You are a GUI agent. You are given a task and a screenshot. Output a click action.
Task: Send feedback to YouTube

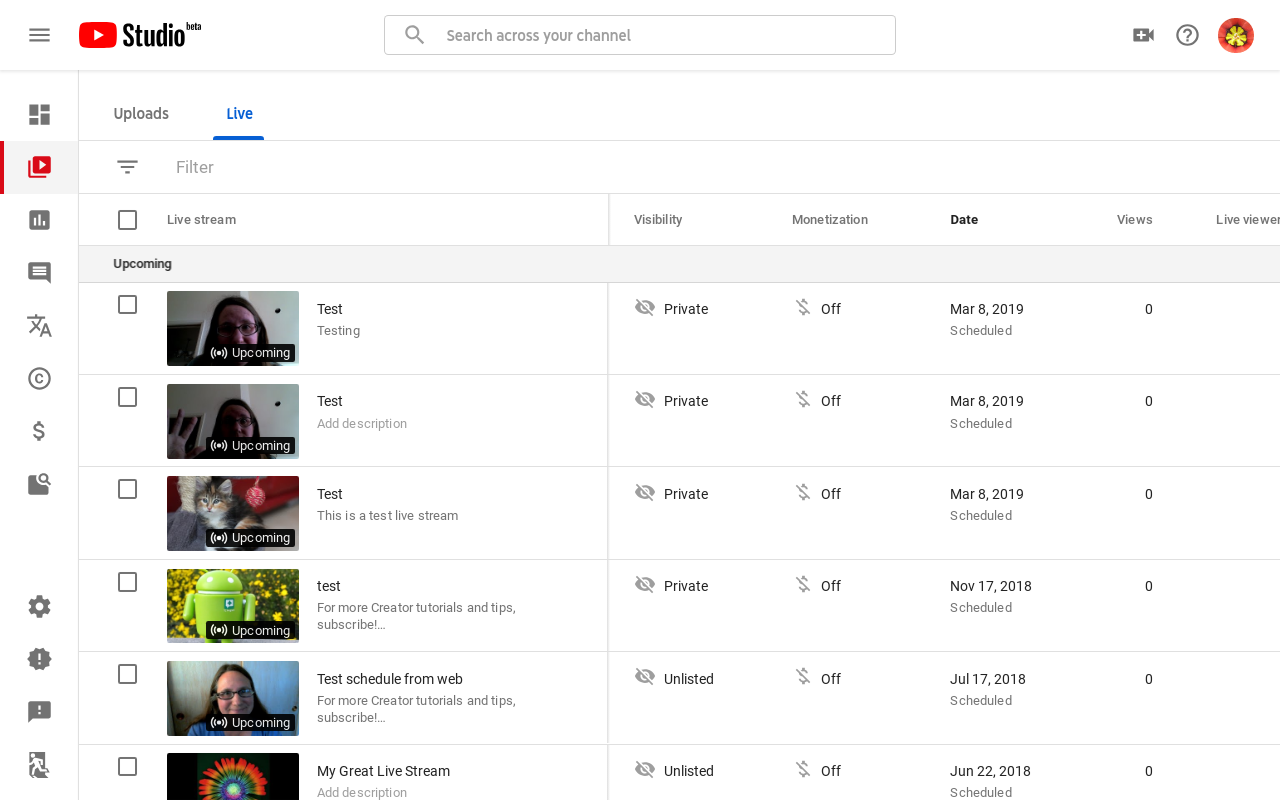40,711
